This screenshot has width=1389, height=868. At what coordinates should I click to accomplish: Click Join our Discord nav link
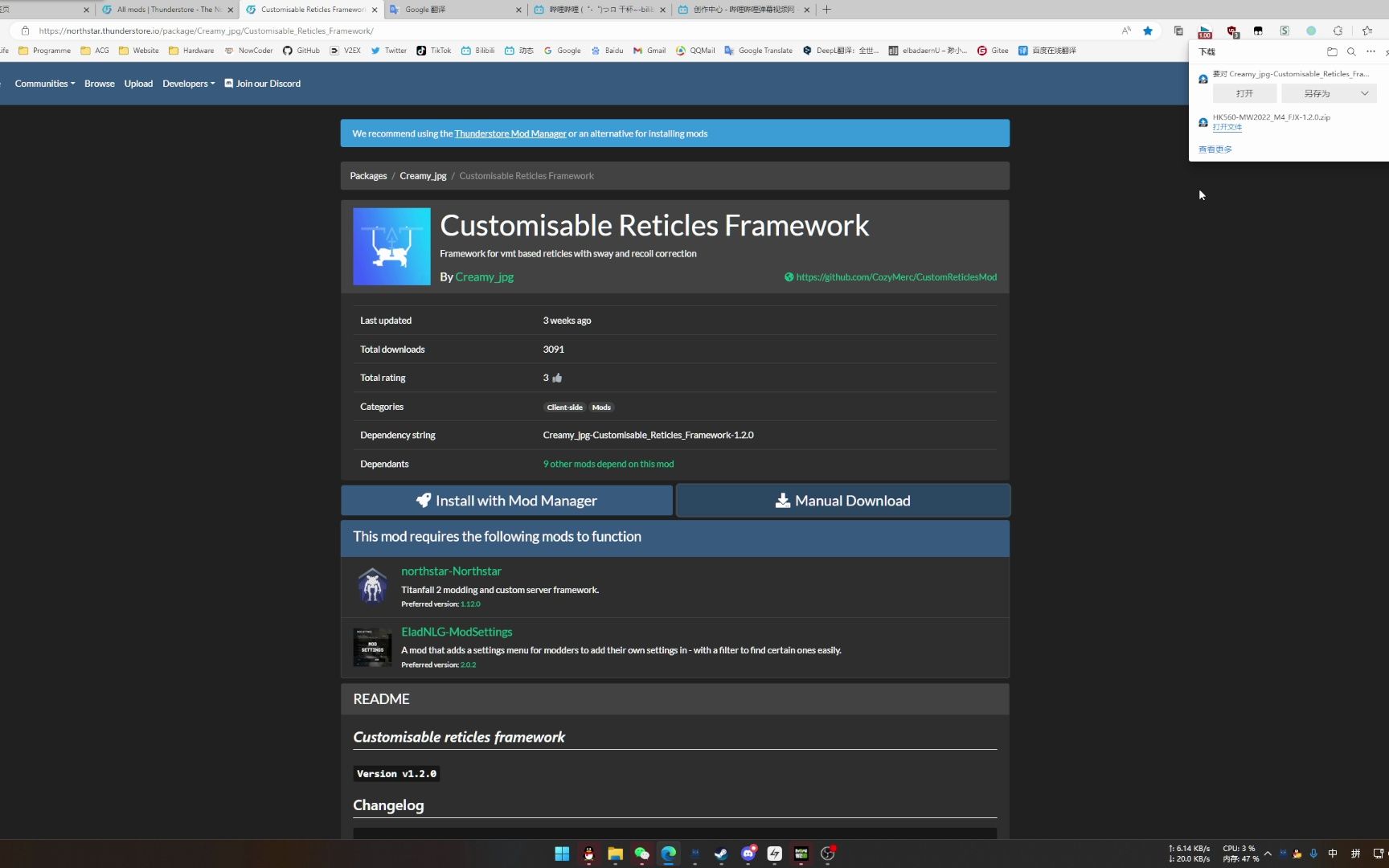pos(262,84)
